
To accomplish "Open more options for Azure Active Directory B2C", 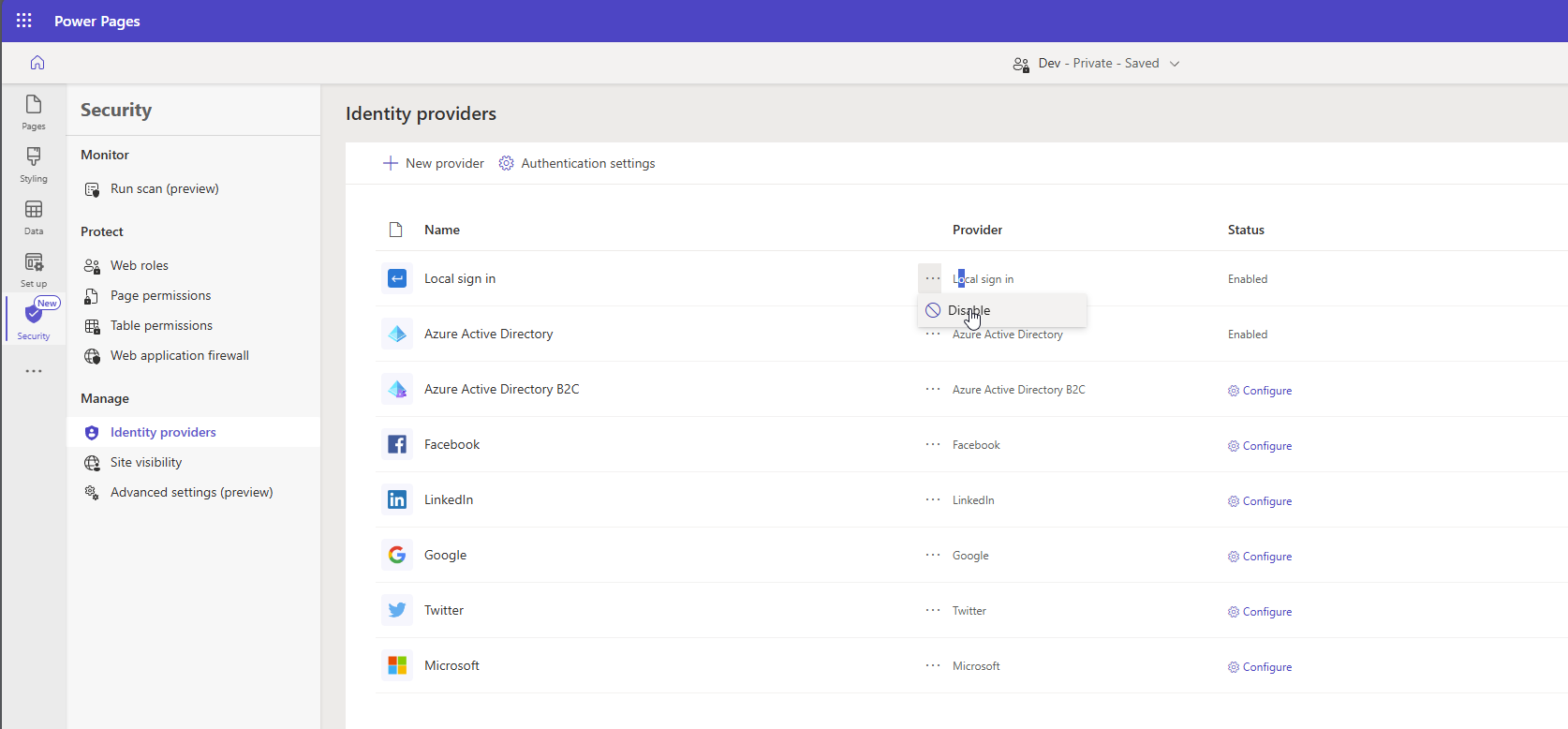I will [x=932, y=389].
